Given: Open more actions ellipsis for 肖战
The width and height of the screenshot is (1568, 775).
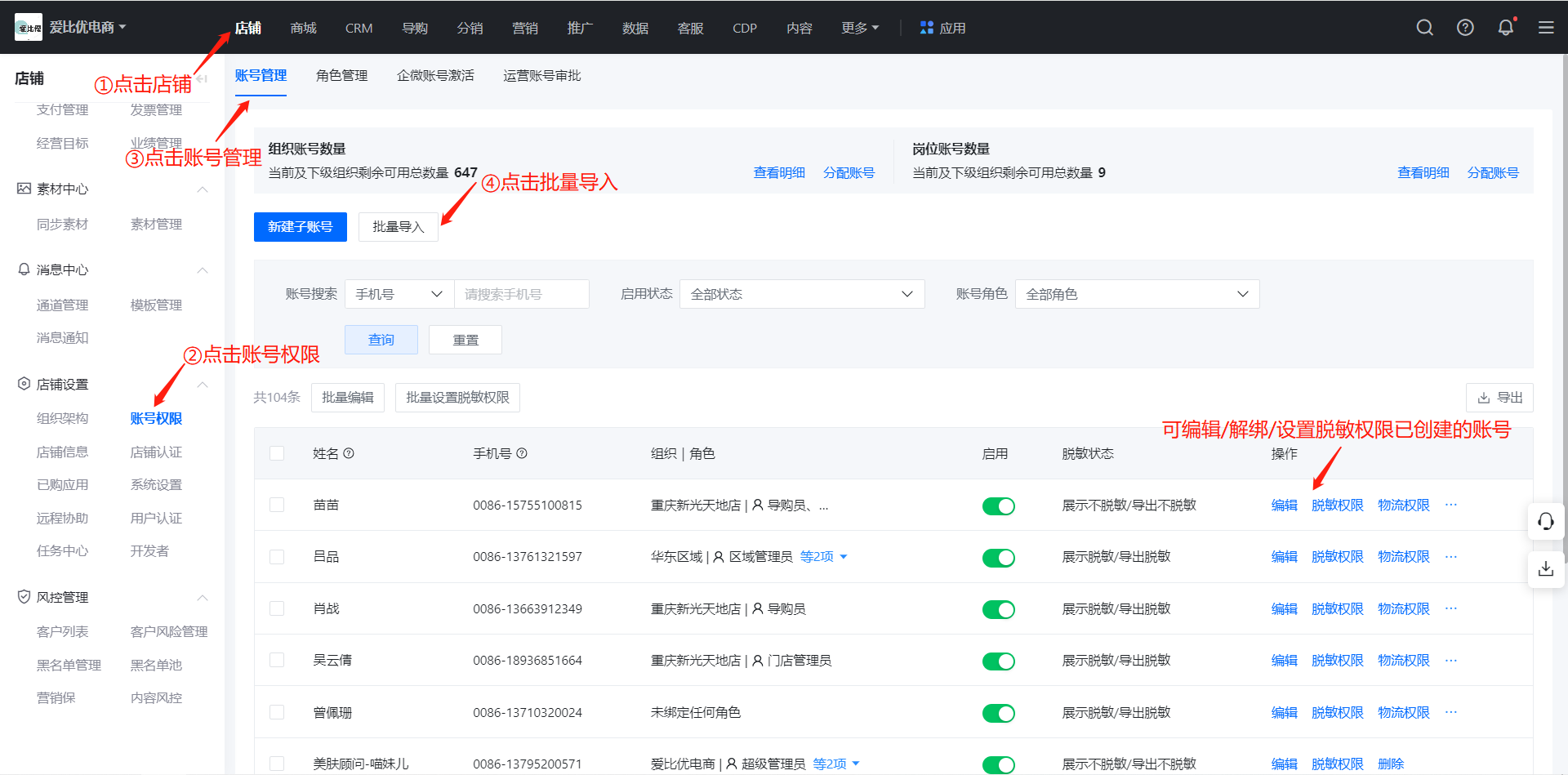Looking at the screenshot, I should pos(1451,608).
